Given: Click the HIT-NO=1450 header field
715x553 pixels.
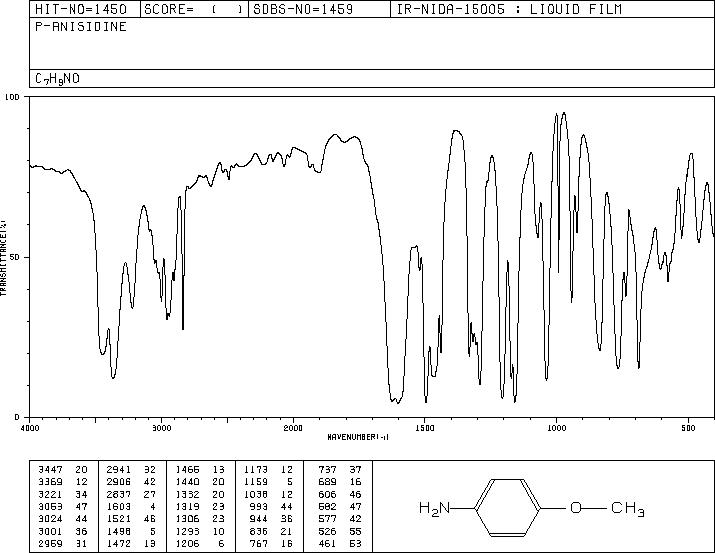Looking at the screenshot, I should 81,9.
